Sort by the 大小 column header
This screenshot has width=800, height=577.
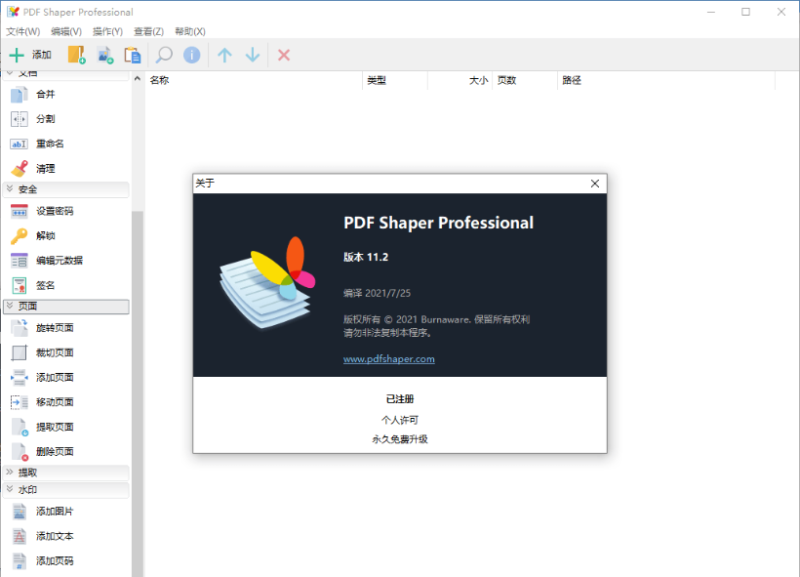point(460,81)
